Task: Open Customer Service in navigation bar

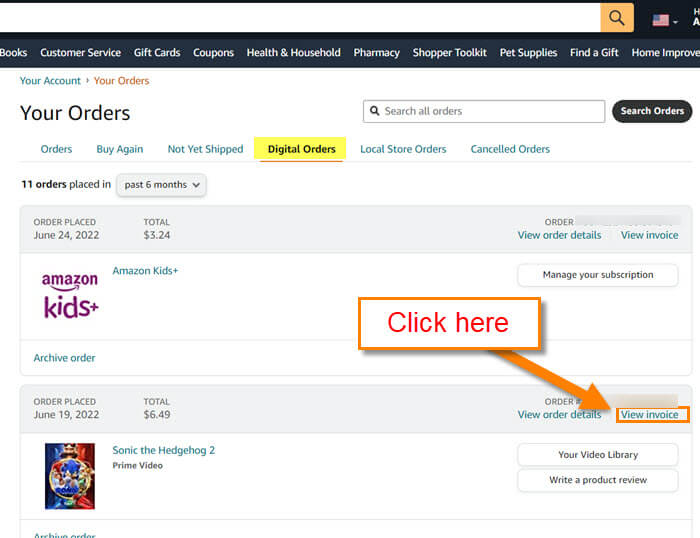Action: pos(80,53)
